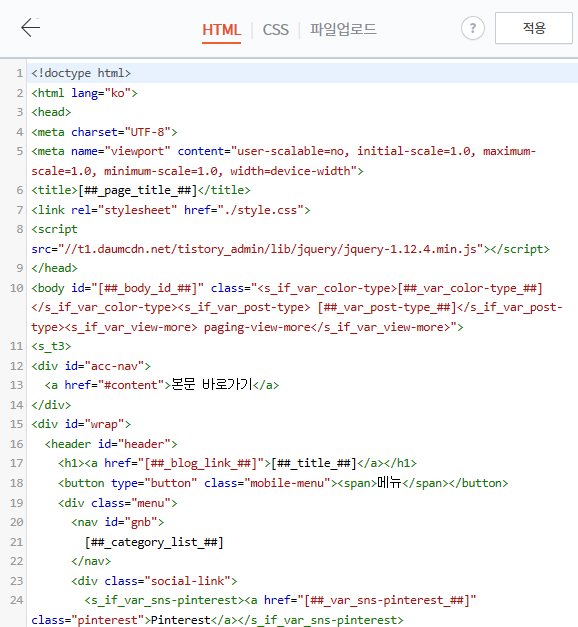
Task: Click the 본문 바로가기 anchor line
Action: click(162, 385)
